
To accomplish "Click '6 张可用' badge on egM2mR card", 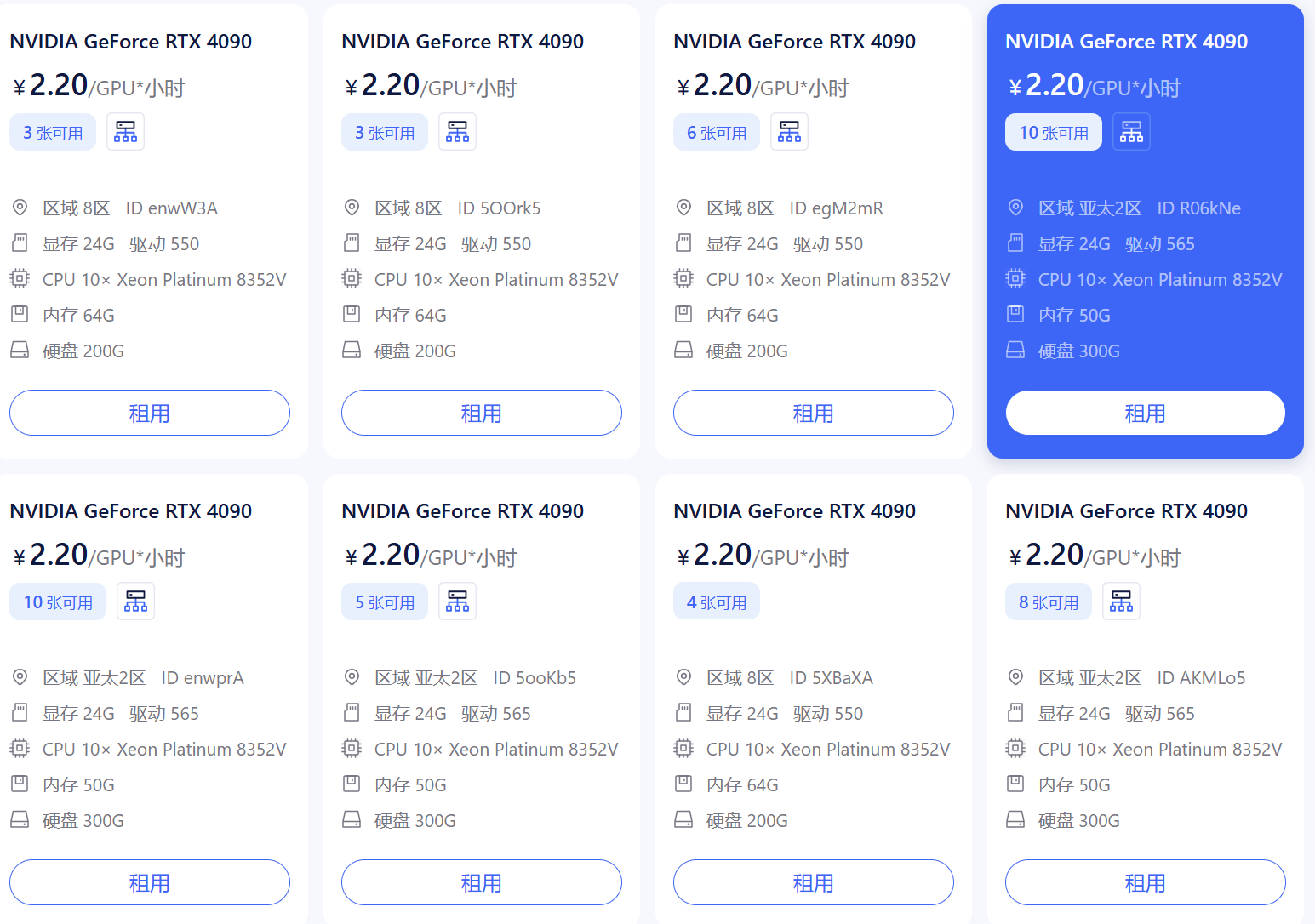I will [x=717, y=133].
